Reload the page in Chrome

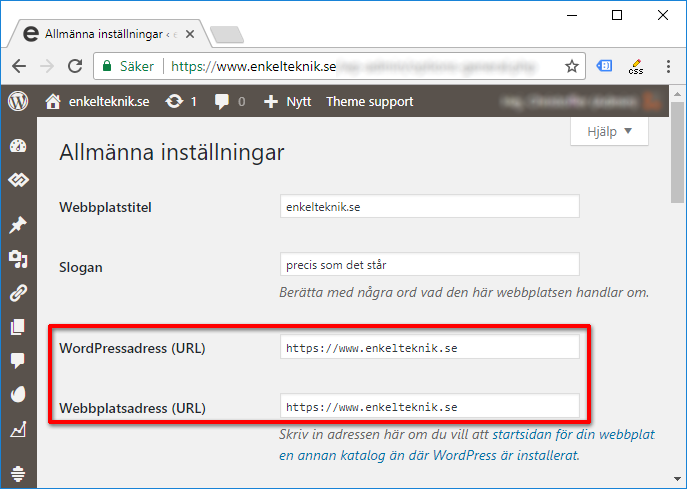coord(75,66)
